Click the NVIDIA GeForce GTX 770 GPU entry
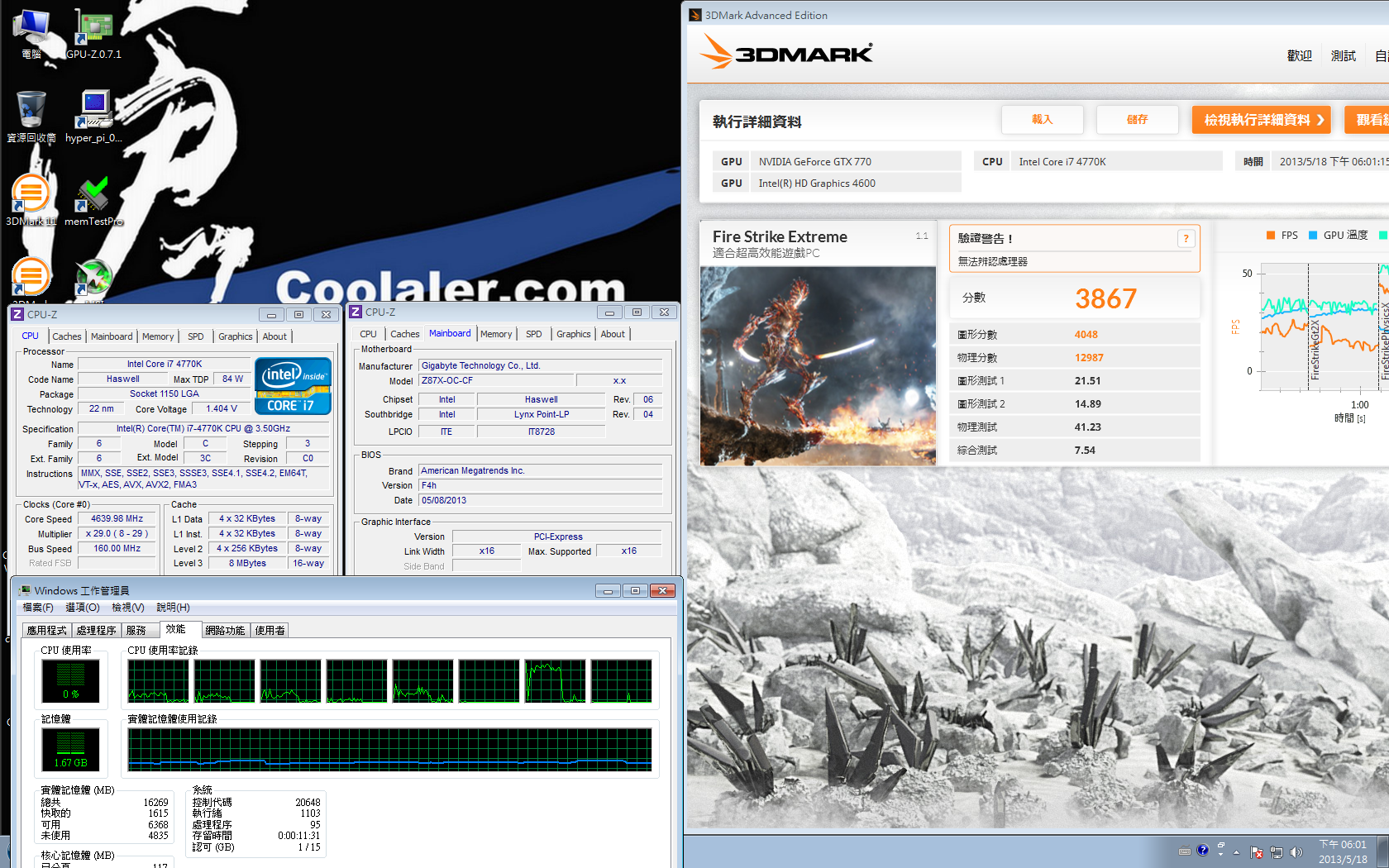This screenshot has width=1389, height=868. coord(857,162)
